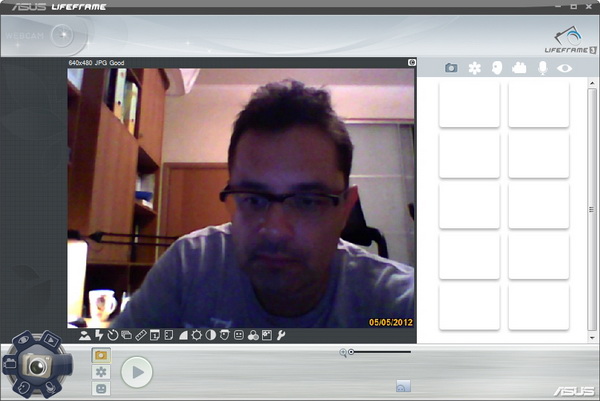Viewport: 600px width, 401px height.
Task: Open the color balance circles icon
Action: click(253, 335)
